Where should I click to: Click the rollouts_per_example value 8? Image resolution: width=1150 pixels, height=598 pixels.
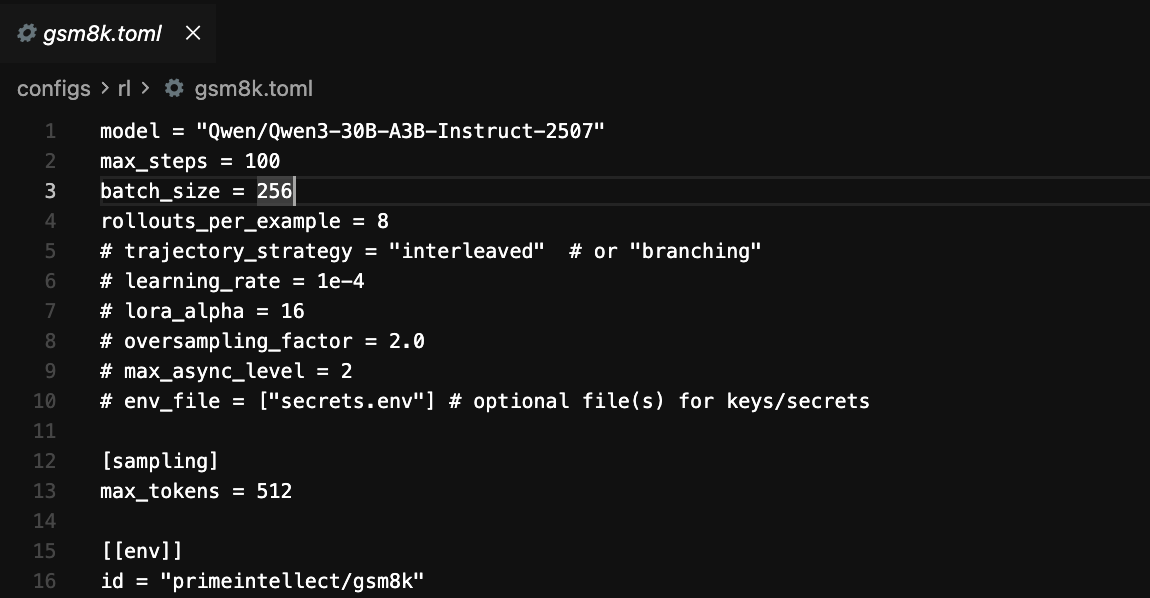point(383,221)
